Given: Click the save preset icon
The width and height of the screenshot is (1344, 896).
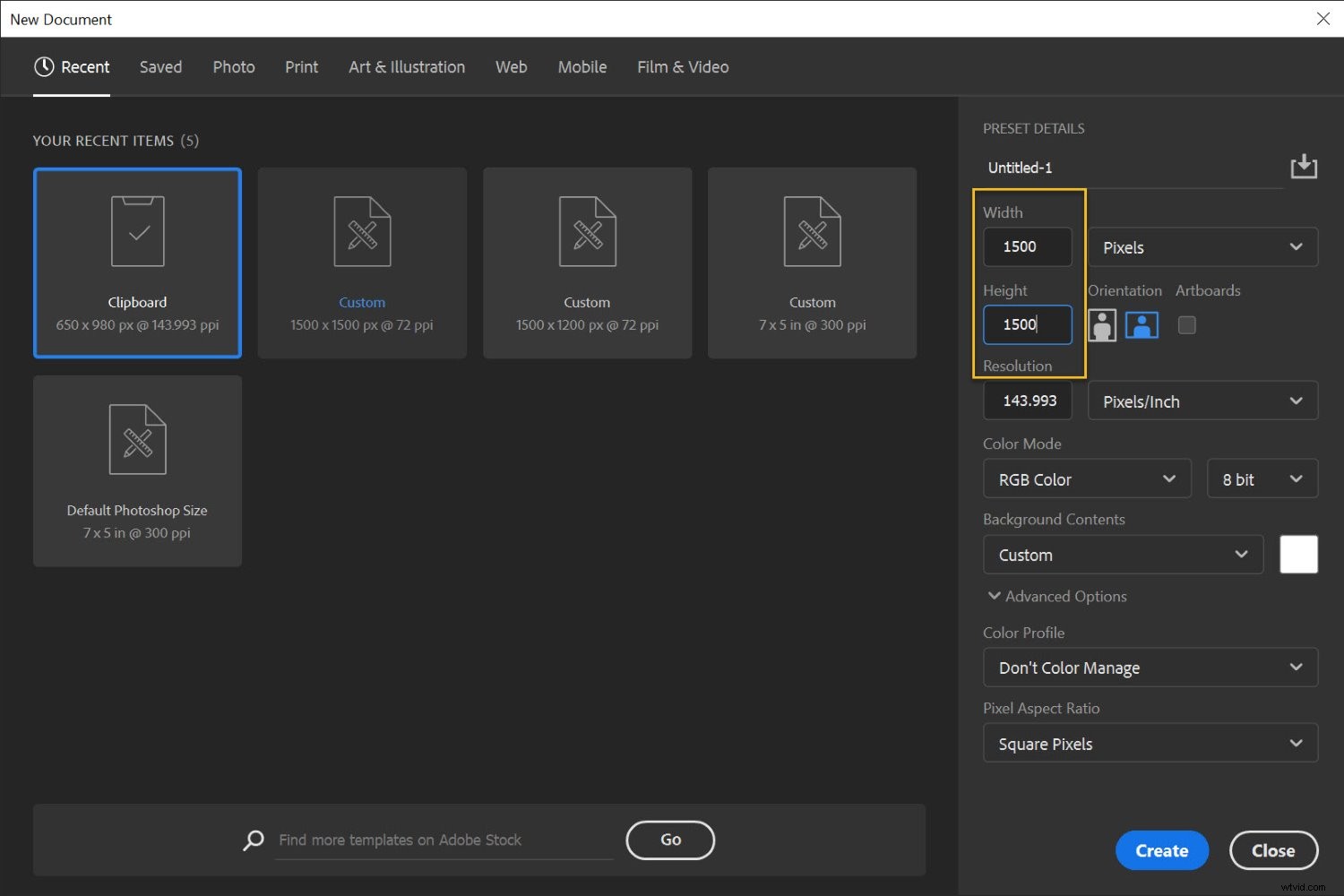Looking at the screenshot, I should 1304,167.
